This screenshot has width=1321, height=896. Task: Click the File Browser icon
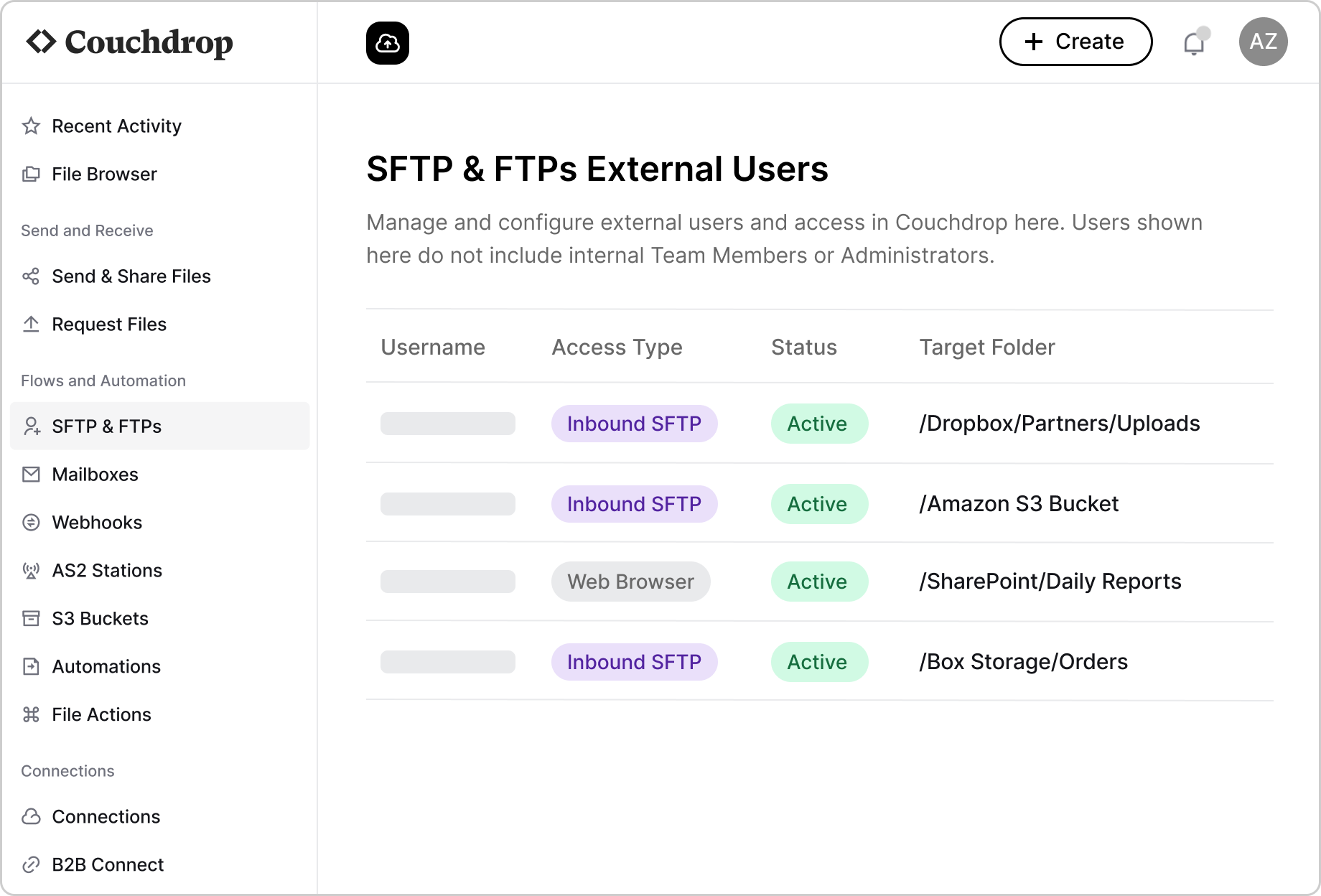click(x=30, y=174)
